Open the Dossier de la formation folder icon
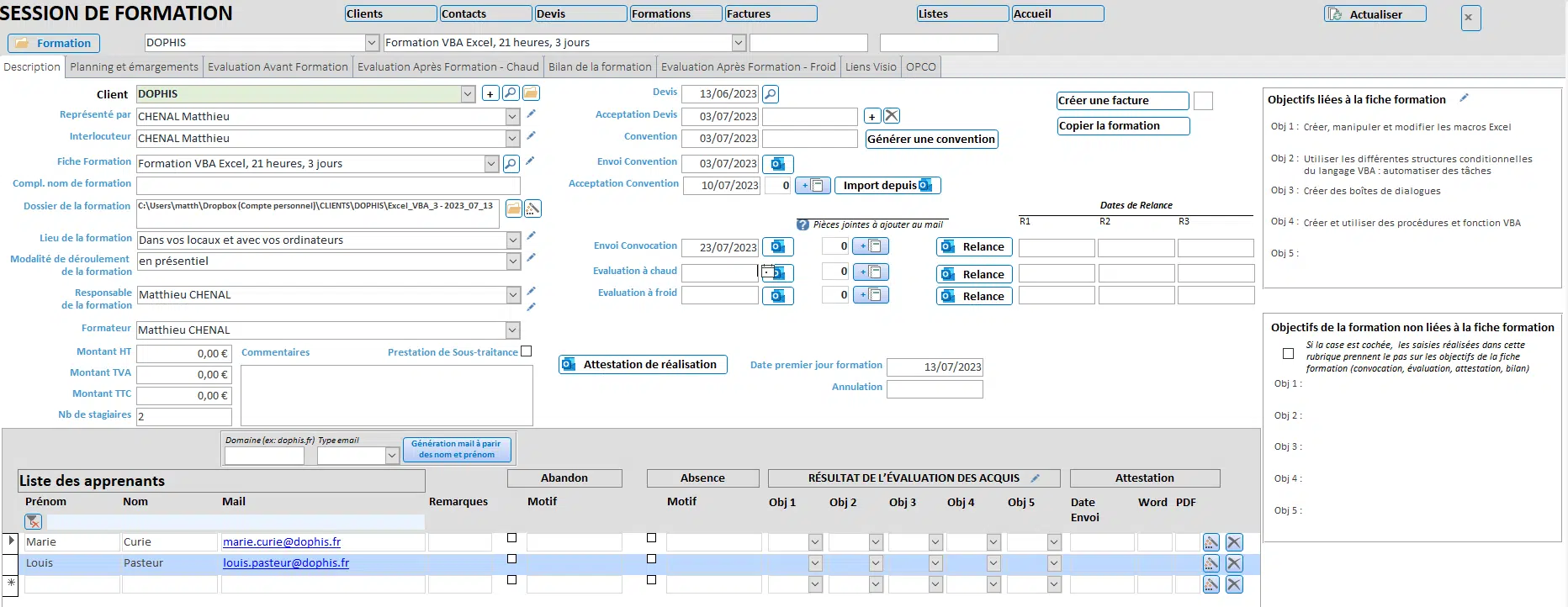Viewport: 1568px width, 607px height. click(513, 208)
